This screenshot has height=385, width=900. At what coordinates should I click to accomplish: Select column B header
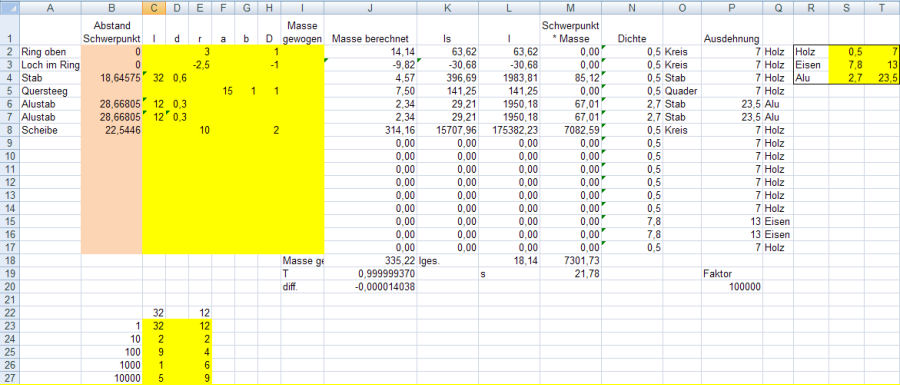point(111,7)
